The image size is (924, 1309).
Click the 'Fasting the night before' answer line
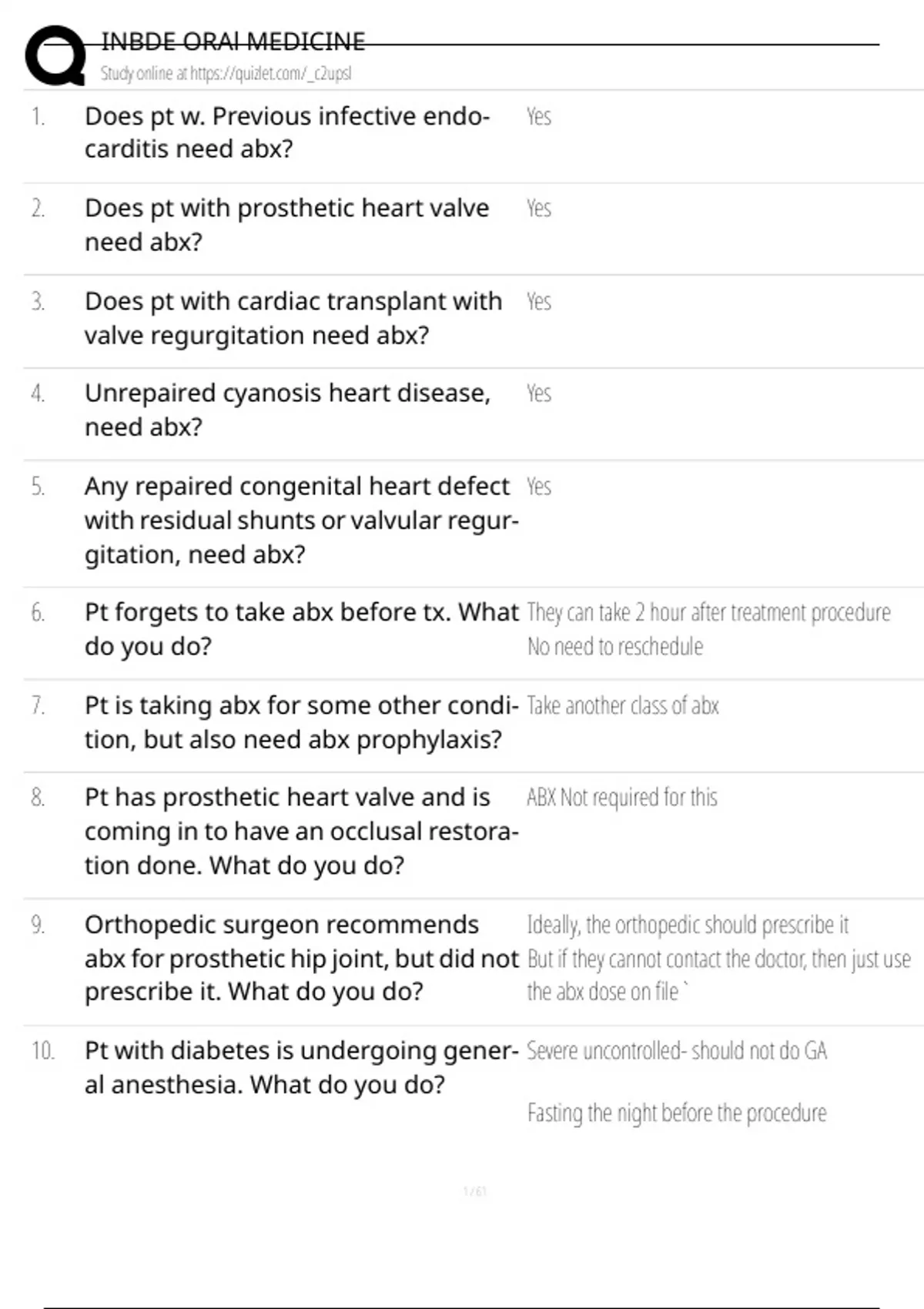point(676,1113)
